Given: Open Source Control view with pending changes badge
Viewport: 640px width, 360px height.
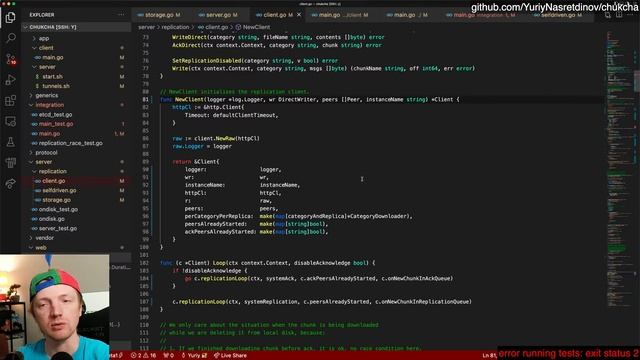Looking at the screenshot, I should tap(11, 59).
